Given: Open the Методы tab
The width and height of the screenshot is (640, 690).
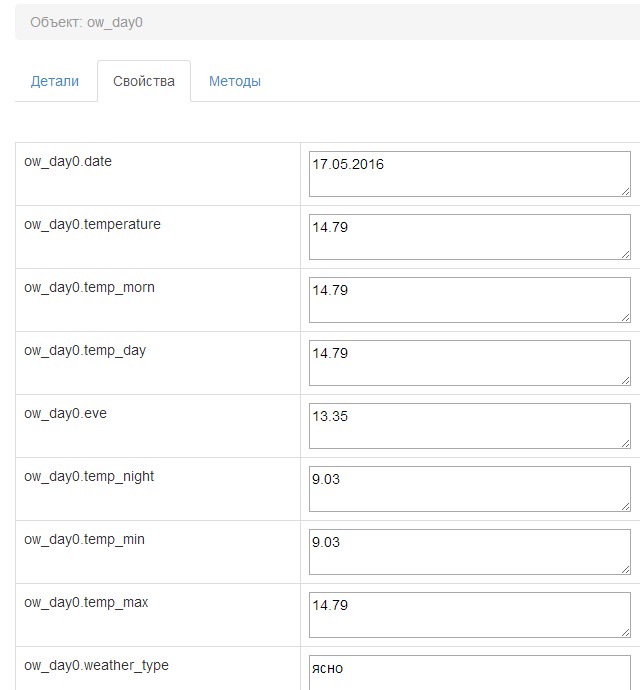Looking at the screenshot, I should point(235,82).
